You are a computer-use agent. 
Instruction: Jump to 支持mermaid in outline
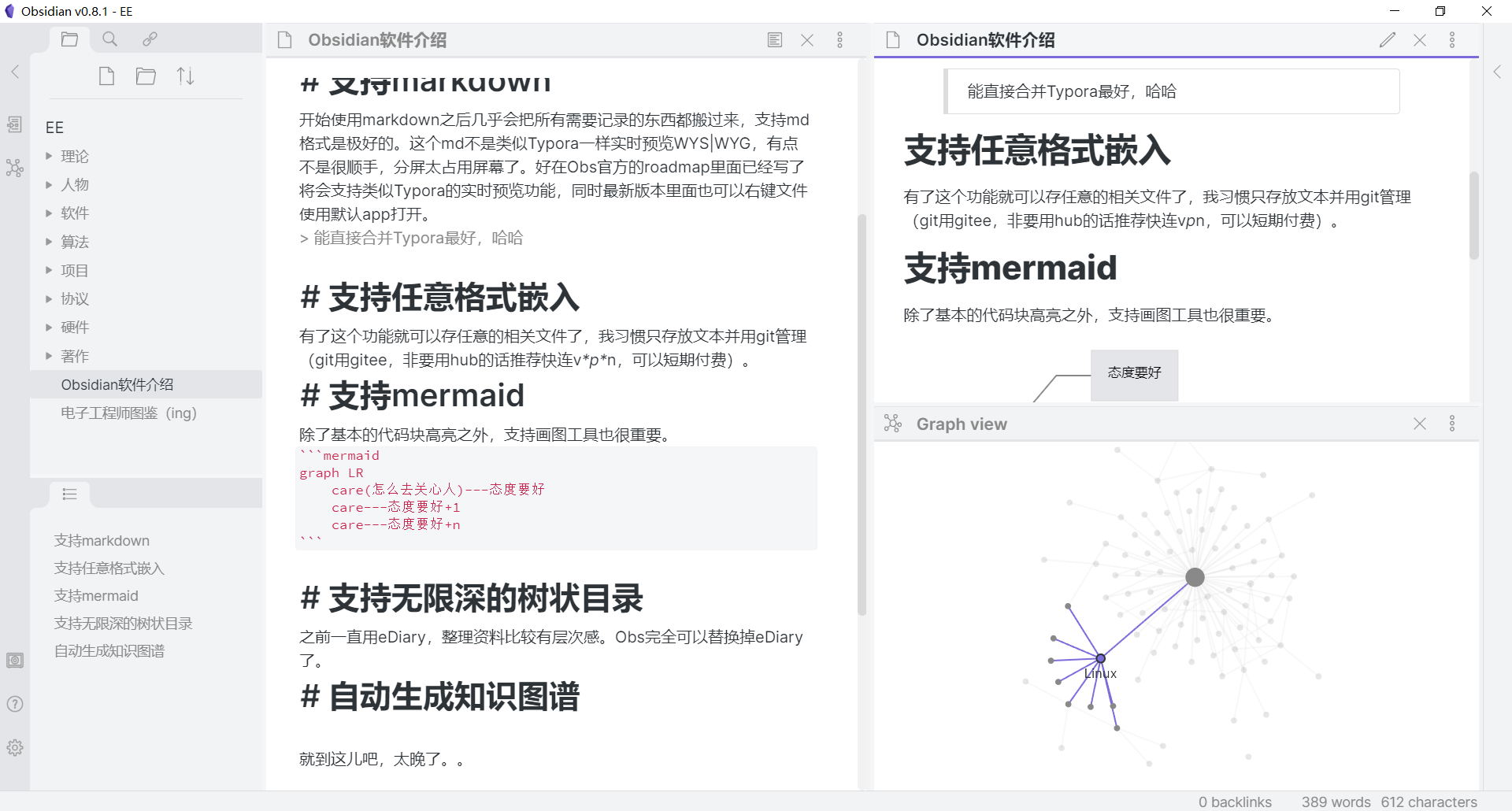coord(96,595)
